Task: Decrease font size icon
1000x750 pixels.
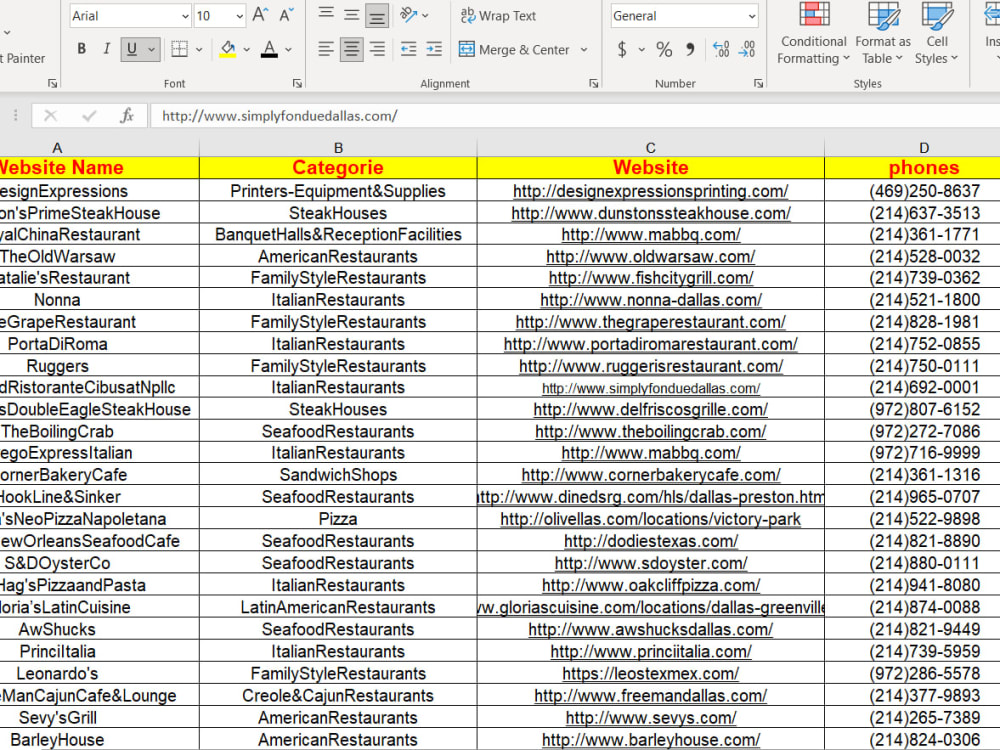Action: [x=286, y=15]
